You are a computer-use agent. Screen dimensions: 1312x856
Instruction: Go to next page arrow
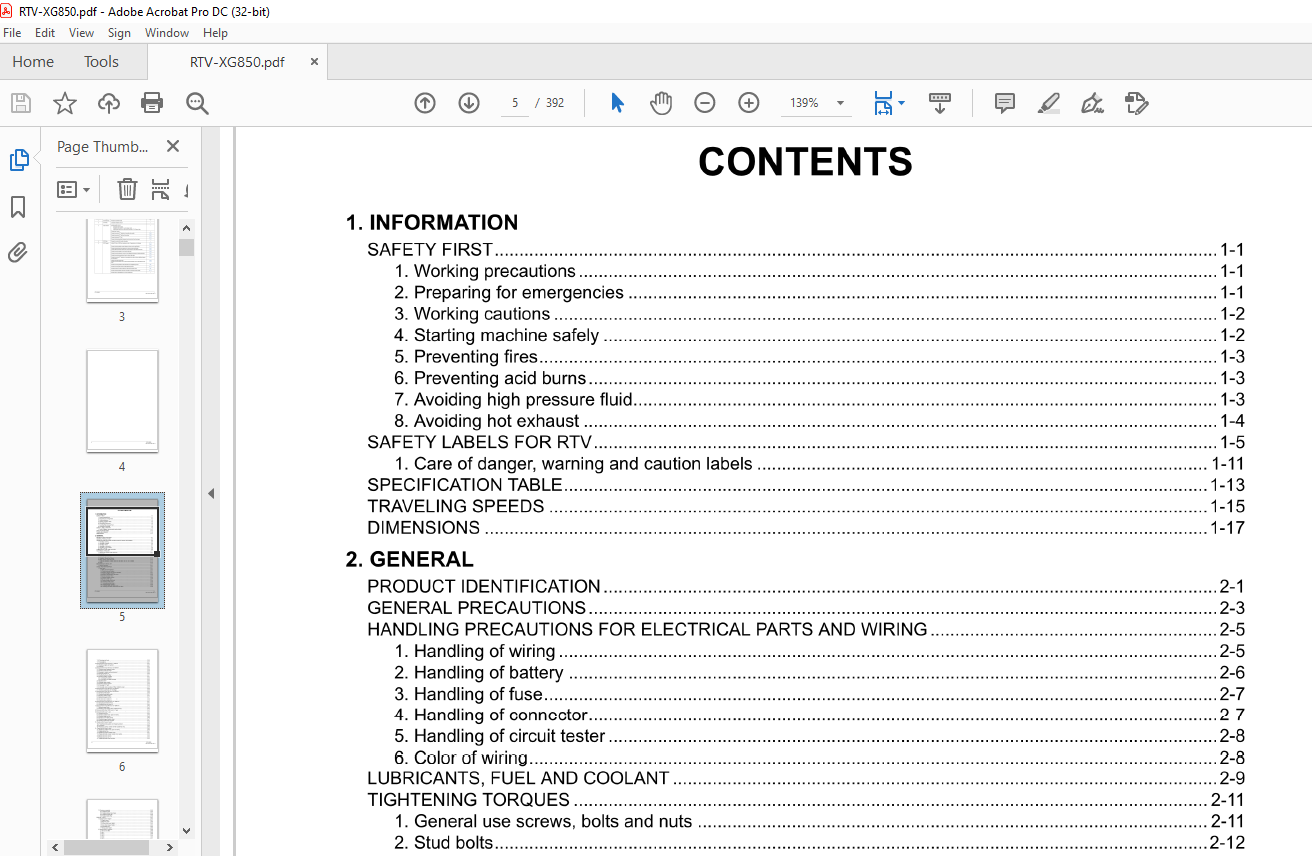[469, 103]
